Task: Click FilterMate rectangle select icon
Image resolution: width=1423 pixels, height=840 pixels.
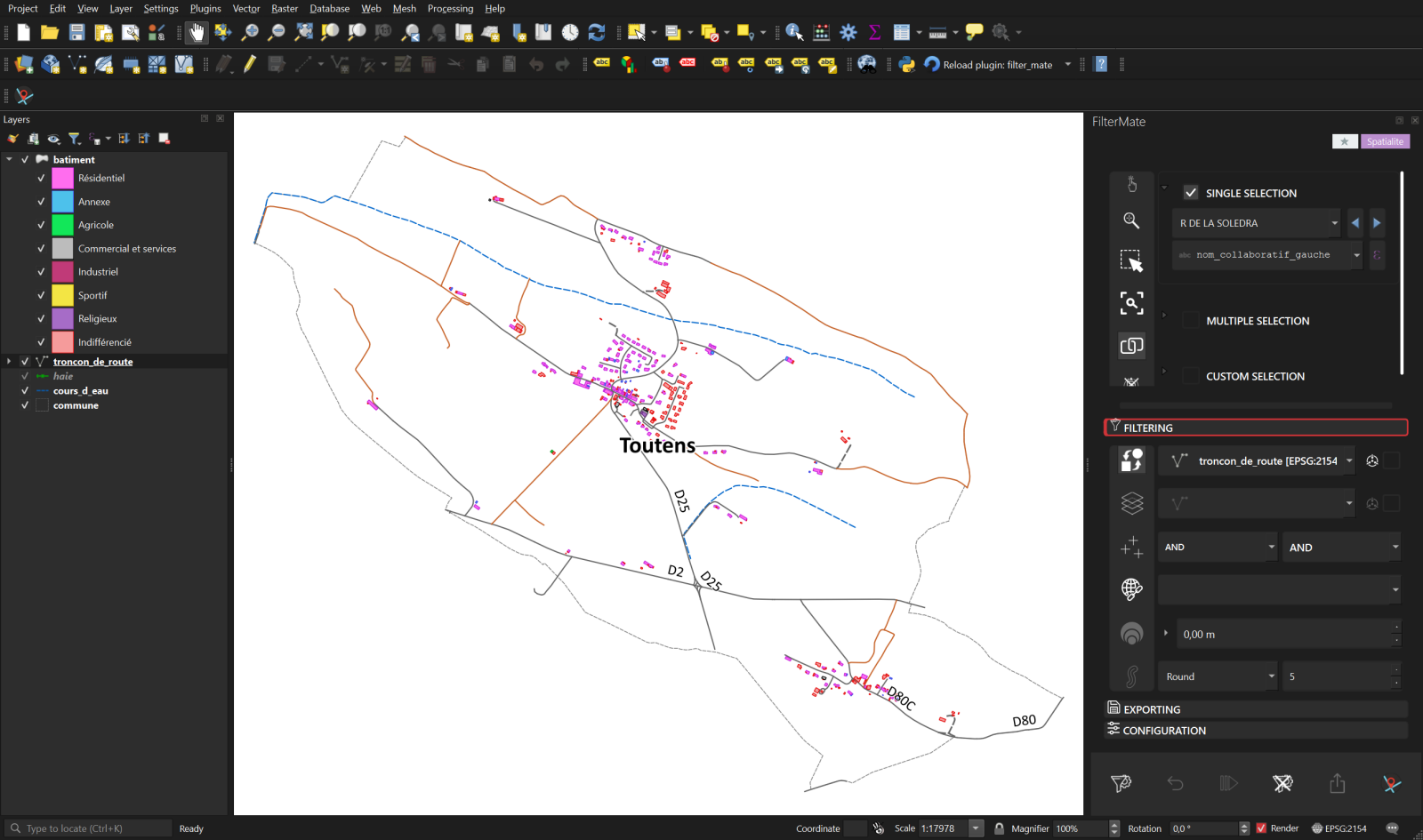Action: [x=1131, y=260]
